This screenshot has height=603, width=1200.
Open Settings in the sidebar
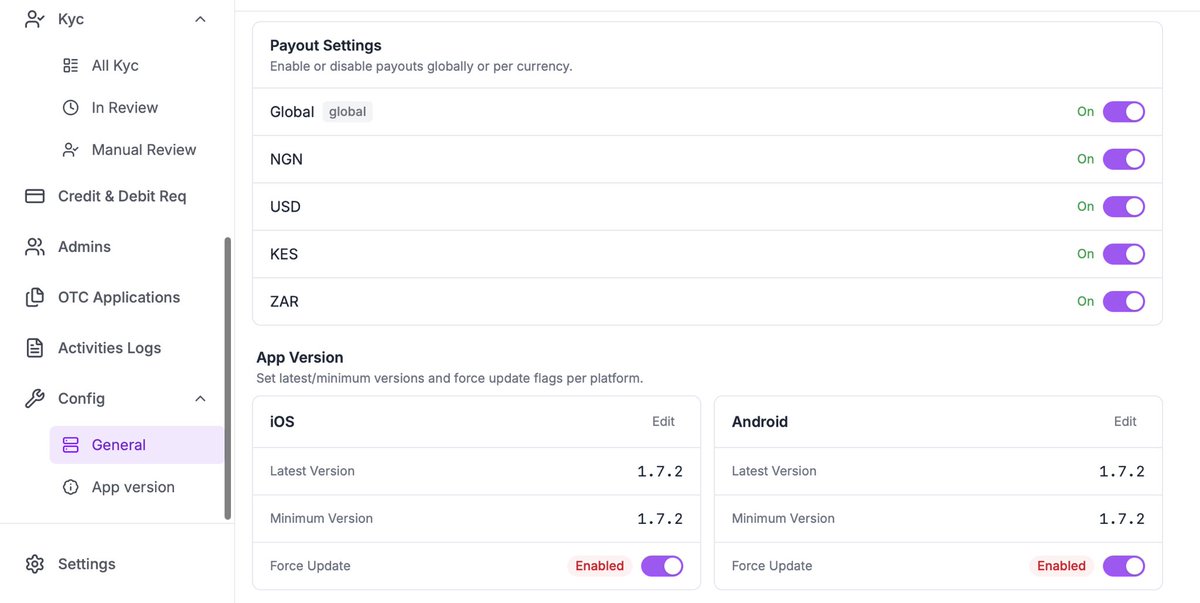click(87, 564)
